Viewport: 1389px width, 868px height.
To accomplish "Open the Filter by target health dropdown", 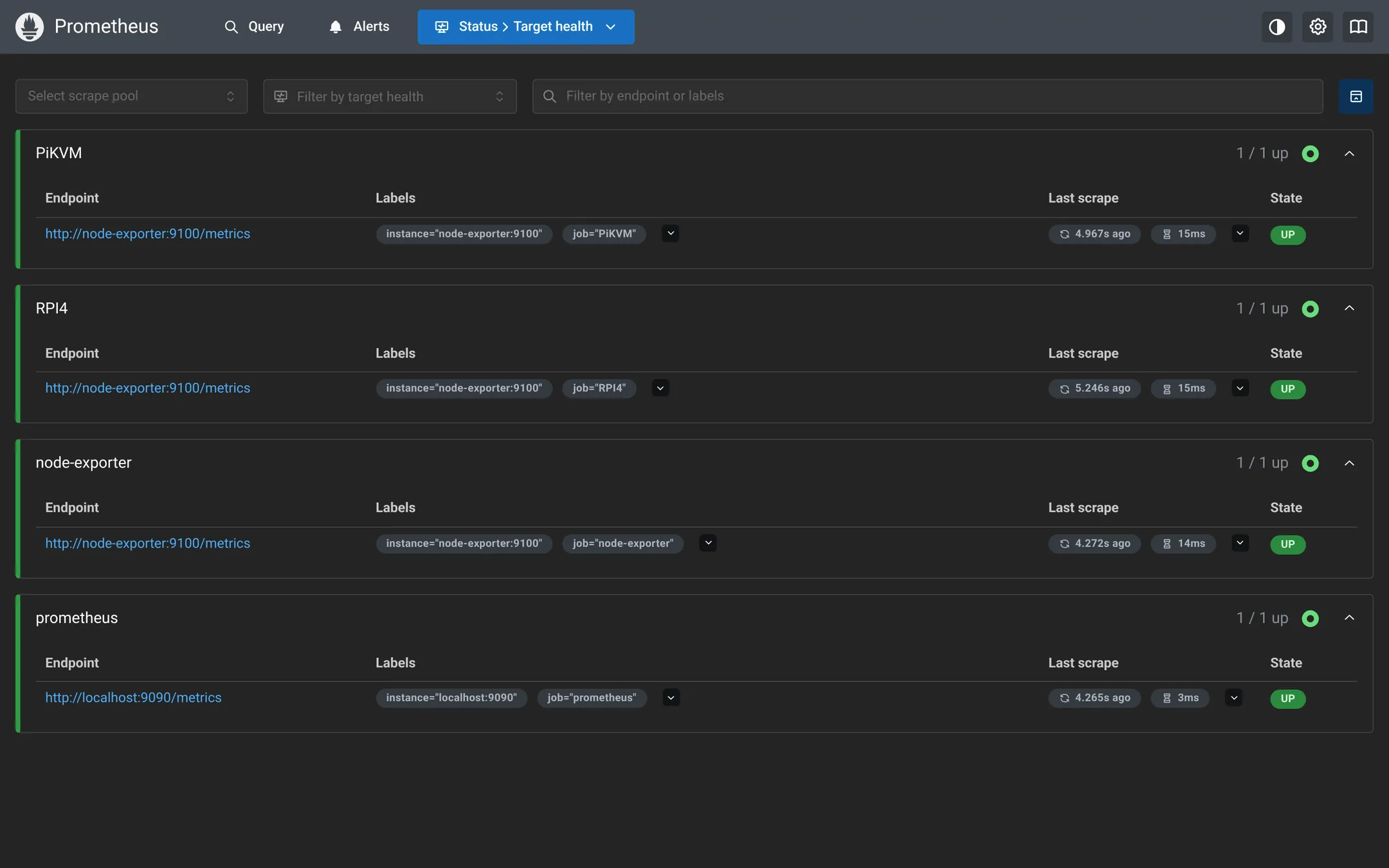I will coord(390,96).
